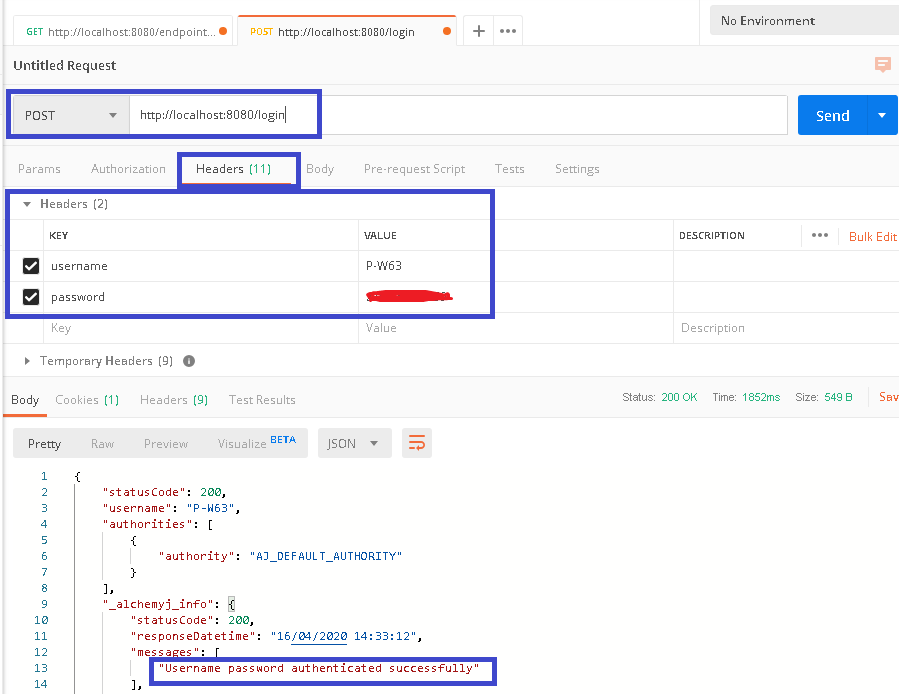Open a new request tab with plus icon
This screenshot has height=694, width=899.
[479, 31]
